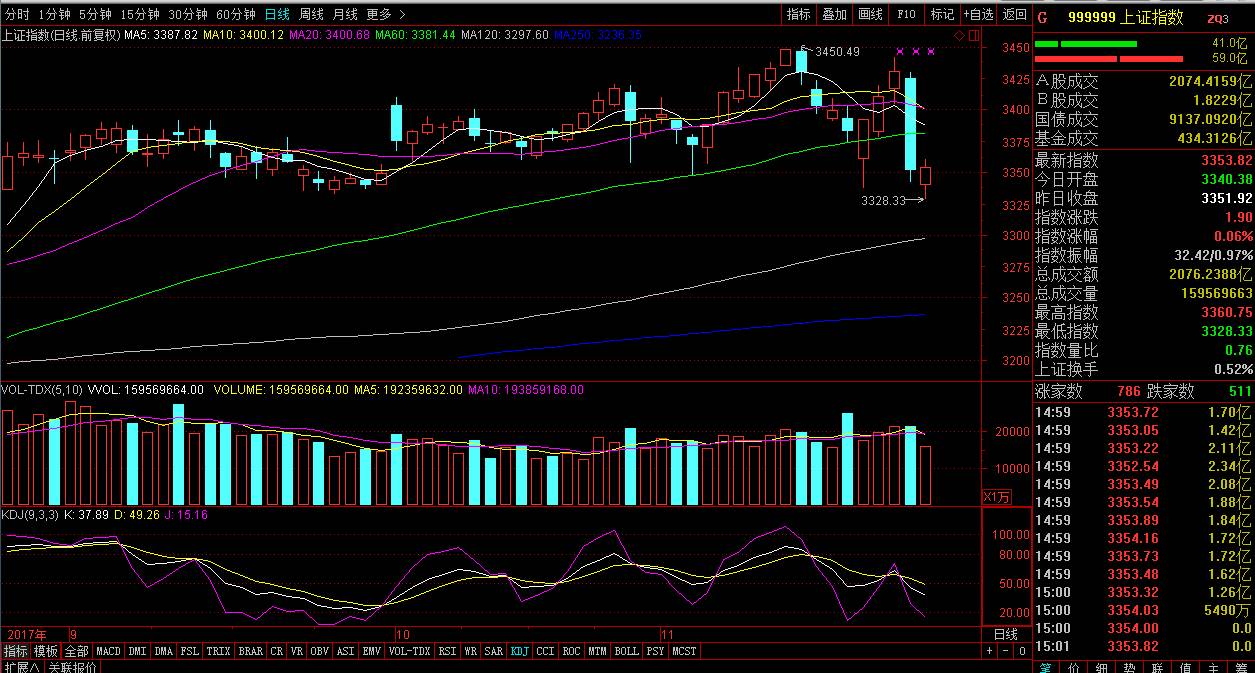Add the stock via +自选 button
This screenshot has width=1255, height=673.
click(x=978, y=14)
